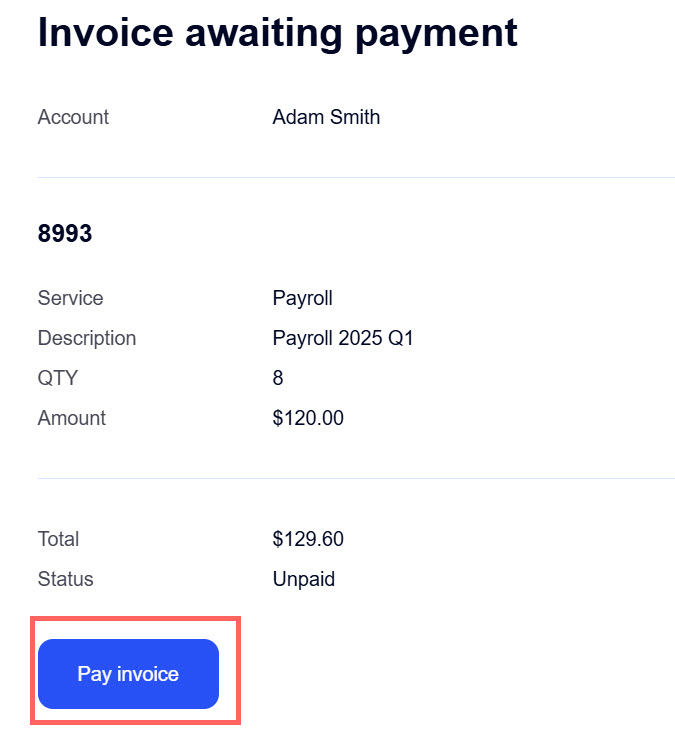Viewport: 675px width, 737px height.
Task: Click the Description field label
Action: [x=87, y=338]
